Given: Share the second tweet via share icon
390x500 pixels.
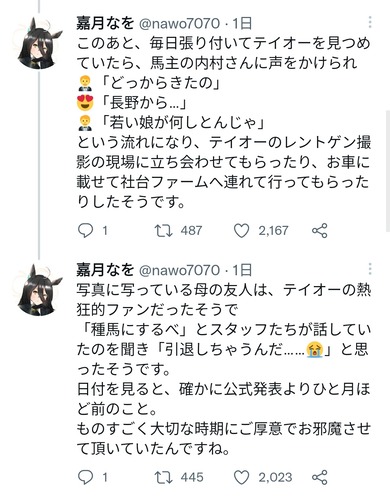Looking at the screenshot, I should pos(320,477).
